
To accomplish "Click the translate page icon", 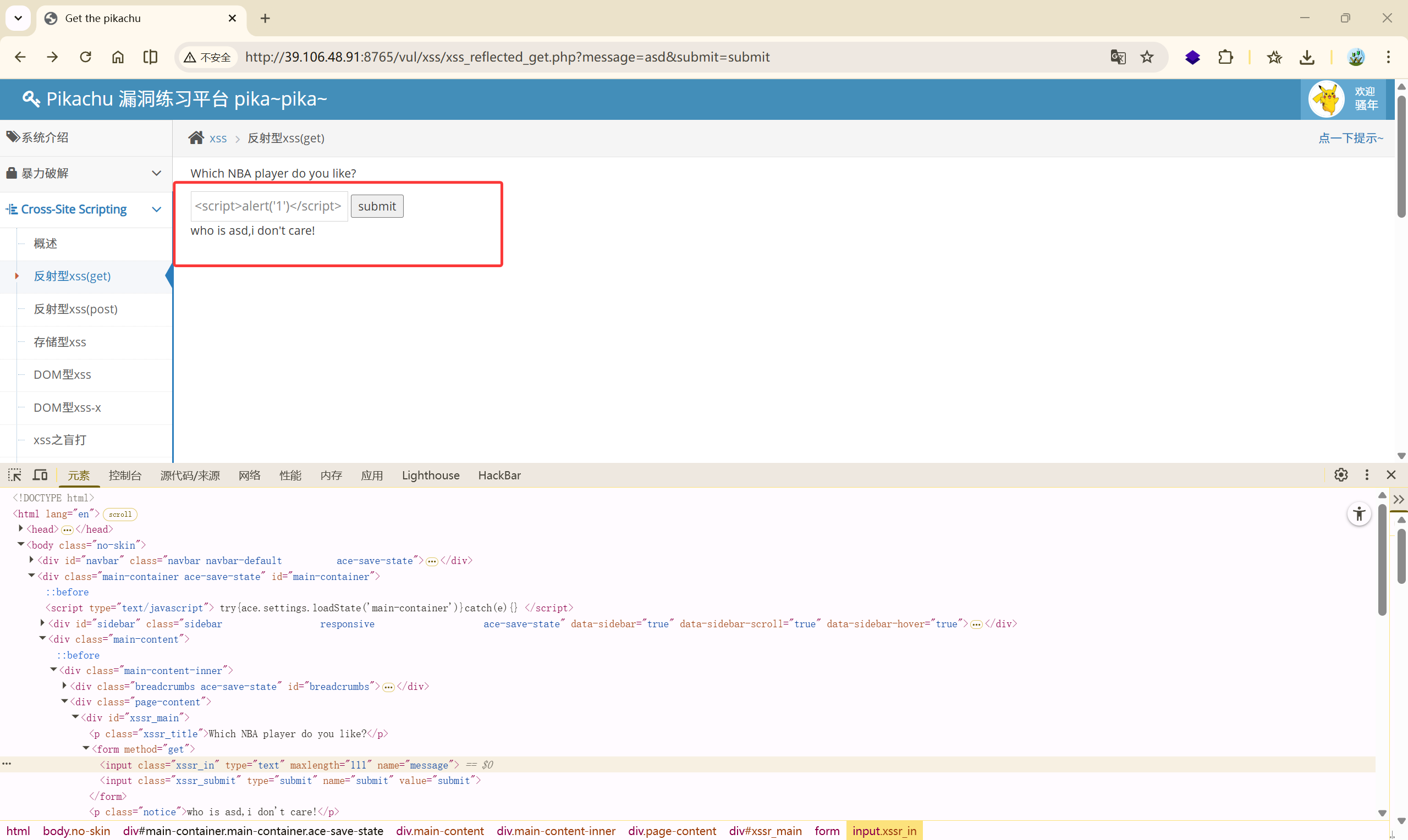I will pos(1118,57).
